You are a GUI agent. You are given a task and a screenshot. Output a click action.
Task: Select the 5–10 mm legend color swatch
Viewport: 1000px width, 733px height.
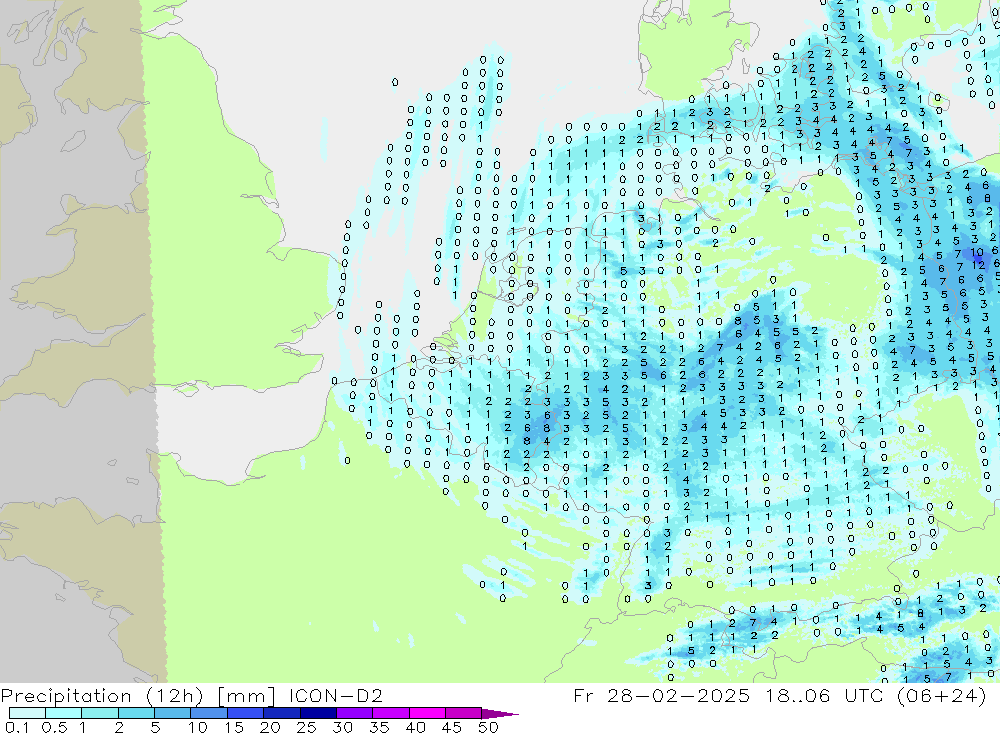[173, 713]
